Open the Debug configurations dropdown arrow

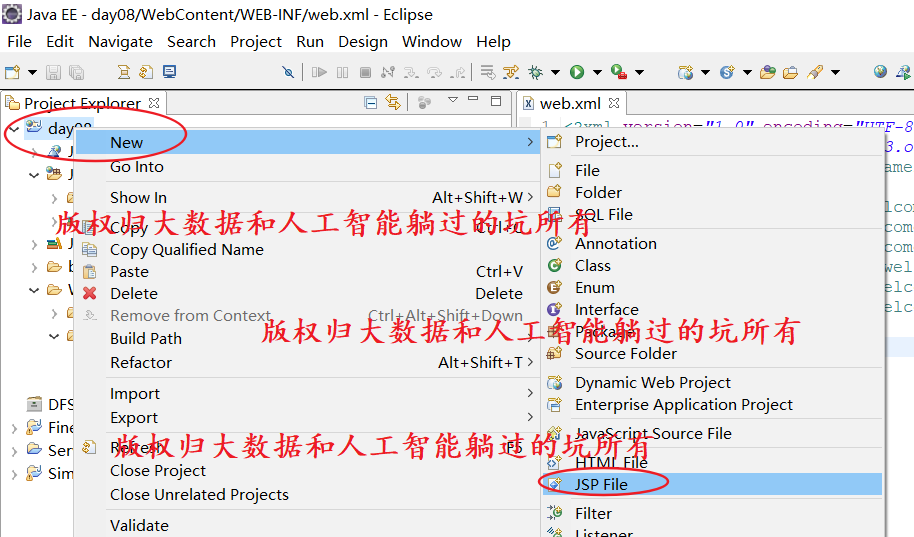pyautogui.click(x=556, y=72)
